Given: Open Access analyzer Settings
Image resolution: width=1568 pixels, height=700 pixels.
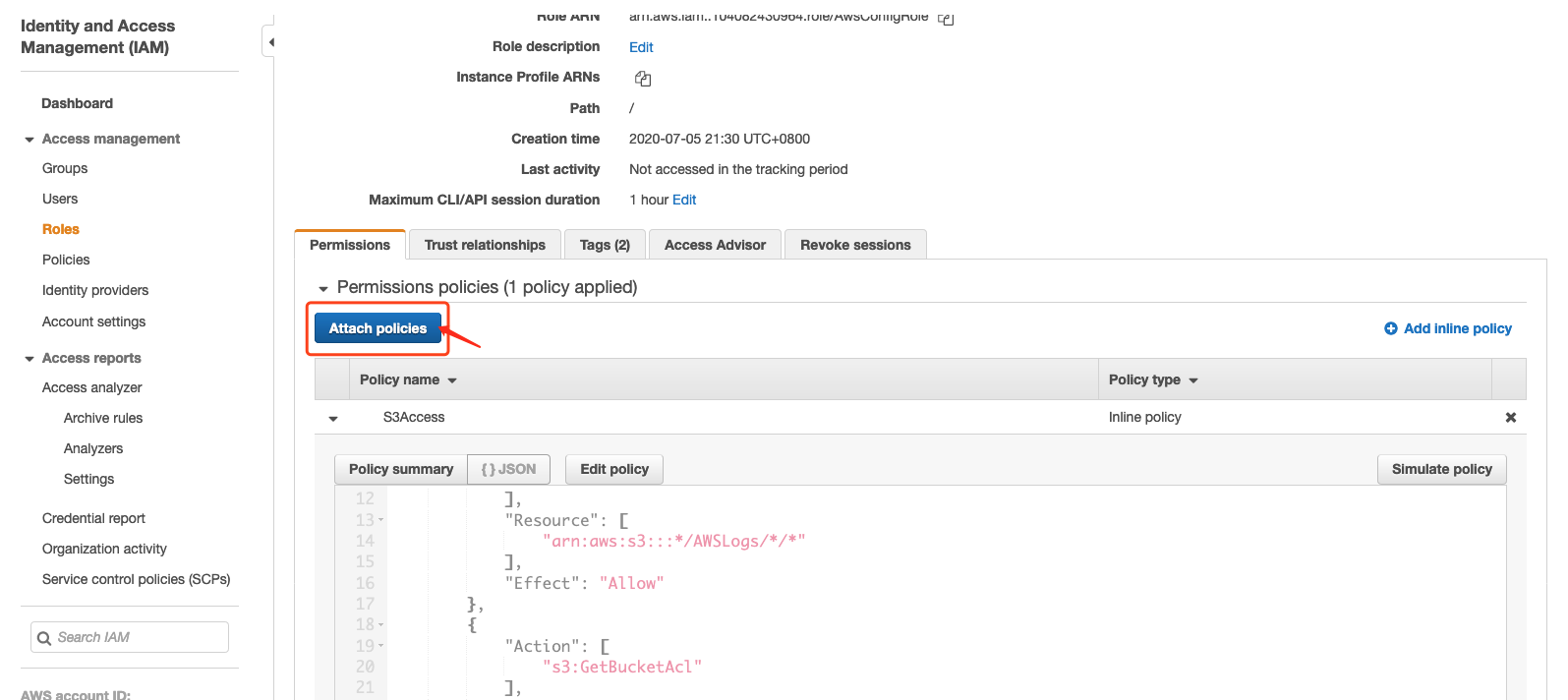Looking at the screenshot, I should point(88,479).
